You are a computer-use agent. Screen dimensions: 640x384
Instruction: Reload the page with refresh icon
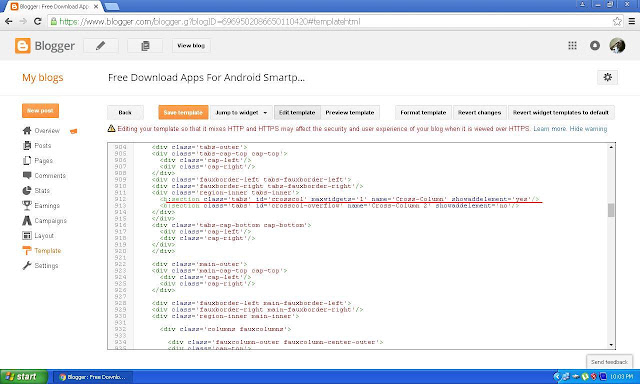[x=38, y=21]
